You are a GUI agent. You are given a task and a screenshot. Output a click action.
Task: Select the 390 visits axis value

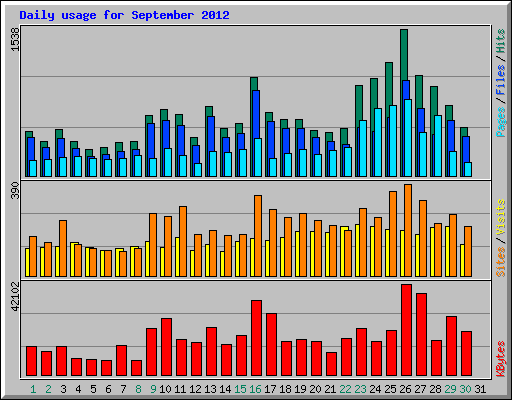tap(15, 190)
